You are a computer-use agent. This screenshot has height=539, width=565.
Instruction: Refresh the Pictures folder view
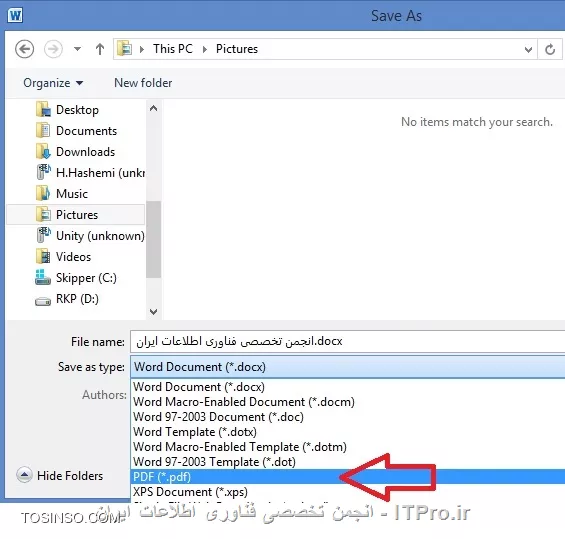[x=550, y=49]
